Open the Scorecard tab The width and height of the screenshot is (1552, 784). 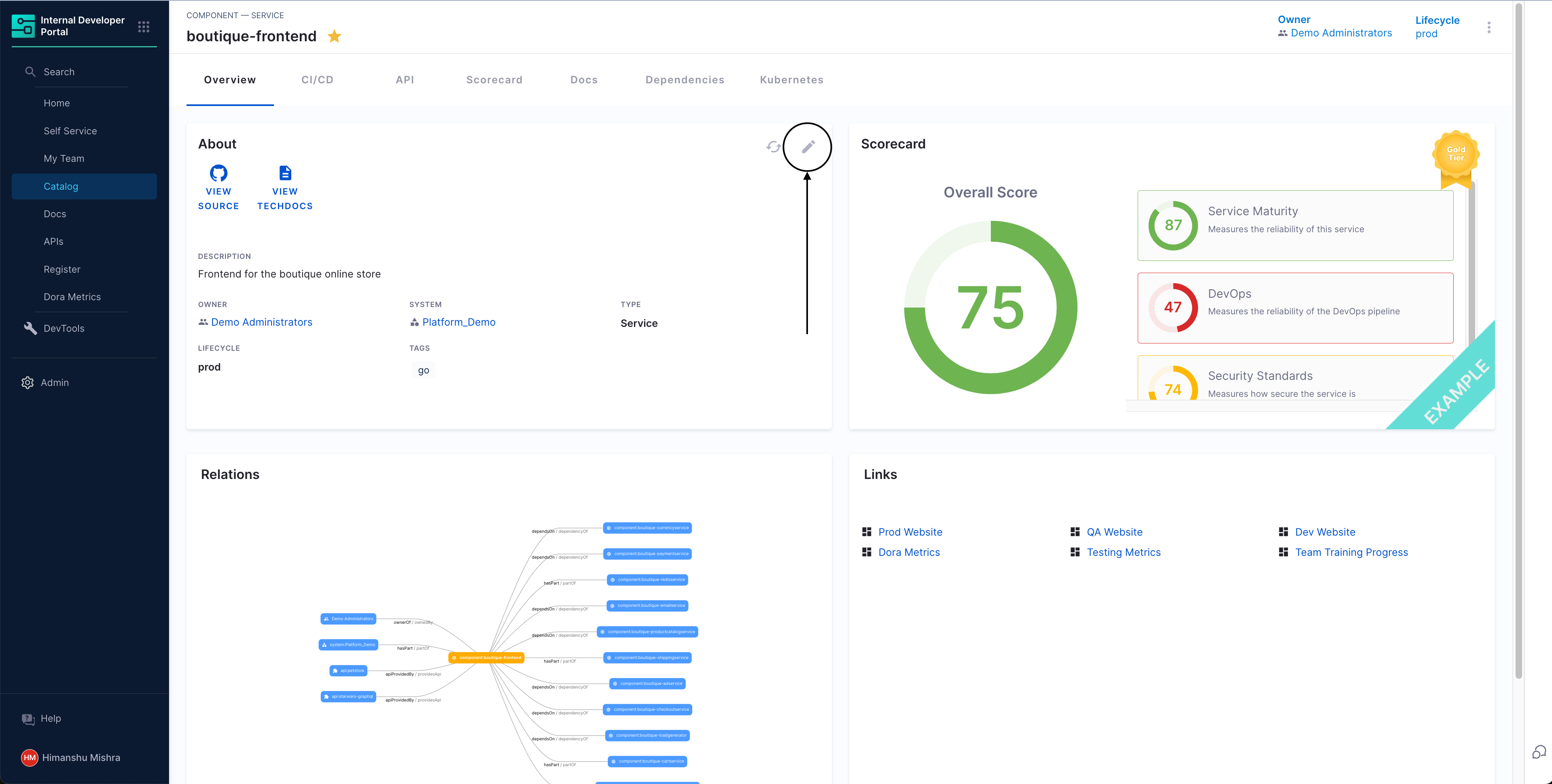coord(494,80)
